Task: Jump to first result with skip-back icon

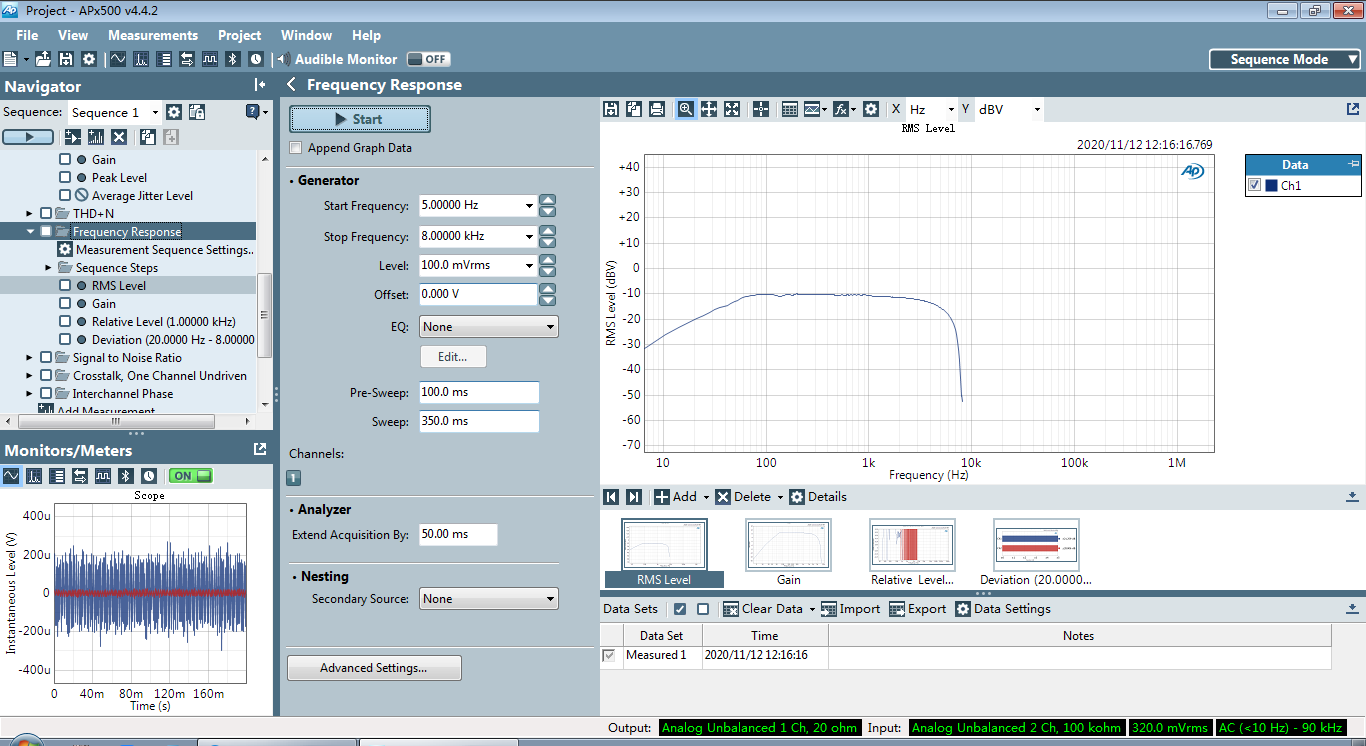Action: (611, 497)
